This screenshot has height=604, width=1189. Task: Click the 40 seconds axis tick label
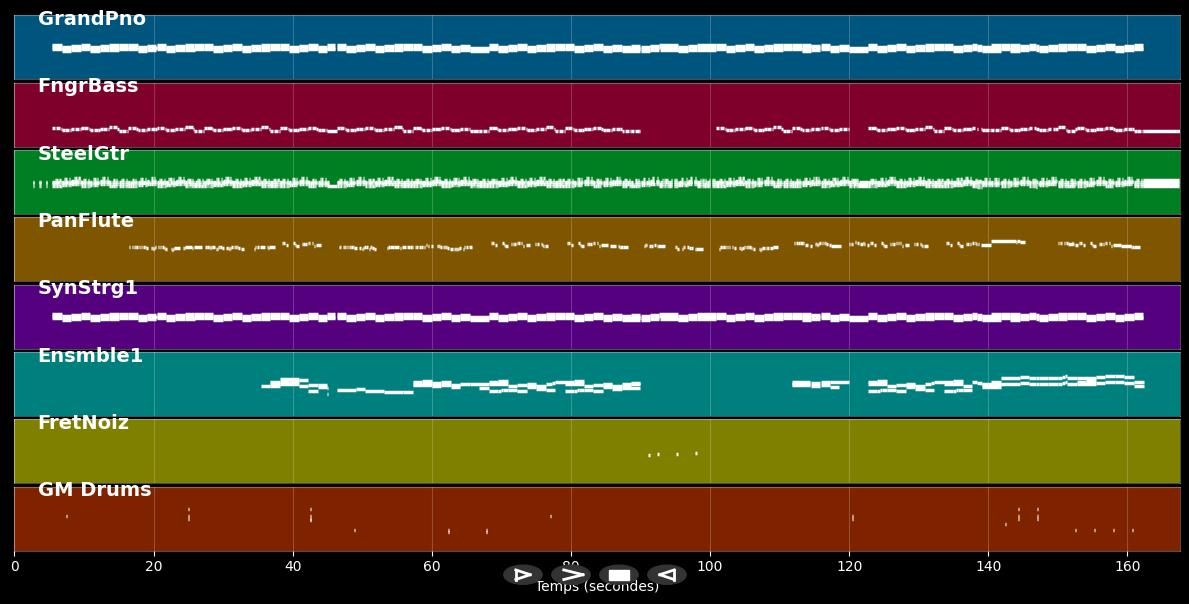(293, 566)
